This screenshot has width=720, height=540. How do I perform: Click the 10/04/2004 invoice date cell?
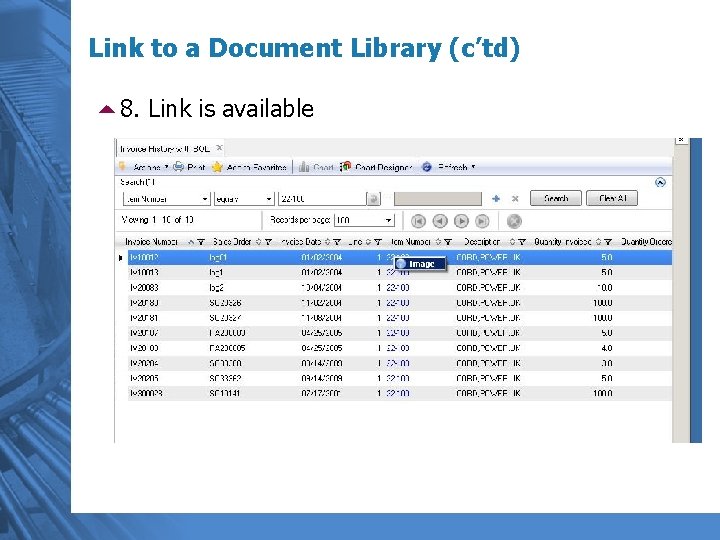click(321, 288)
